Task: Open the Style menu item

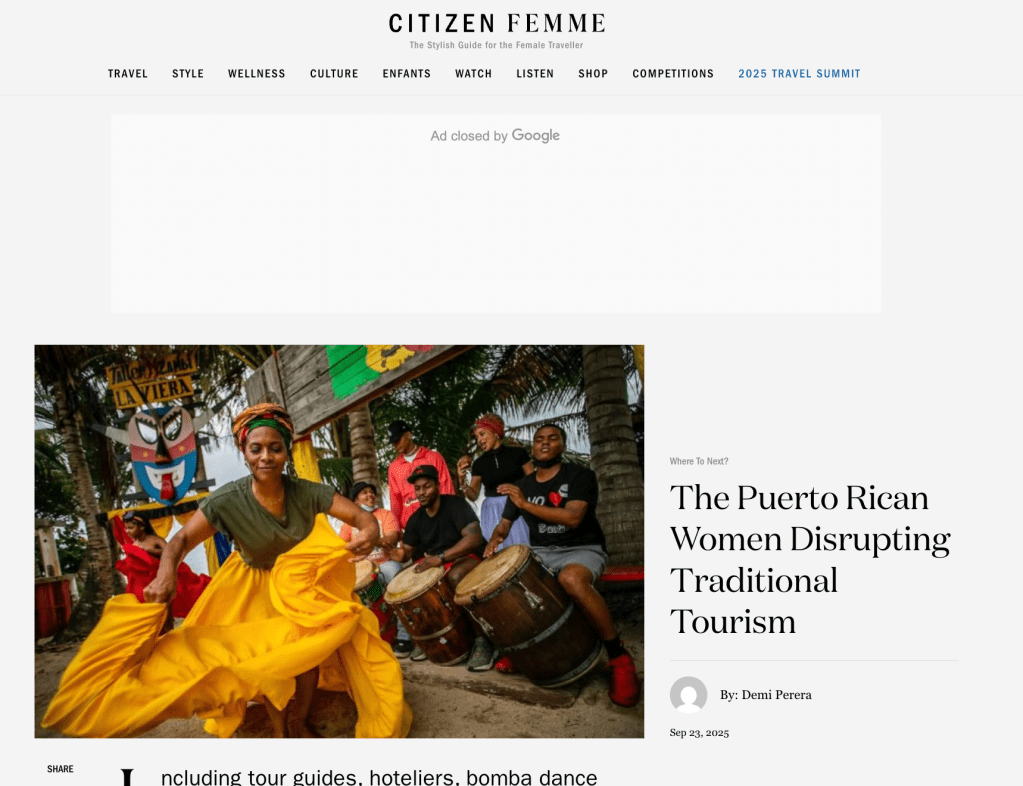Action: [x=188, y=74]
